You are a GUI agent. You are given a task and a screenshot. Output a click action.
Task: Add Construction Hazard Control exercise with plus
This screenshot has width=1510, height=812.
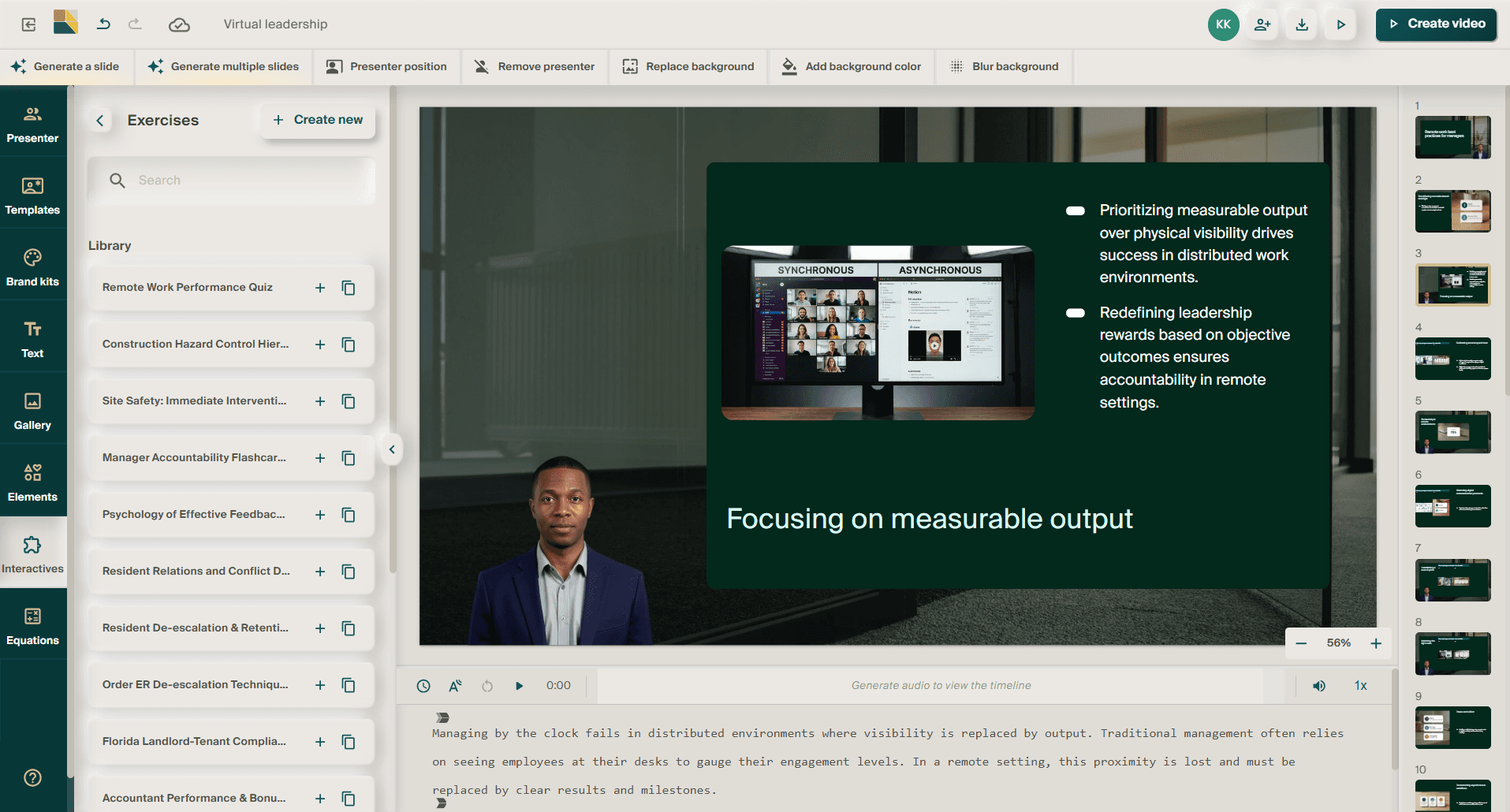(x=320, y=345)
